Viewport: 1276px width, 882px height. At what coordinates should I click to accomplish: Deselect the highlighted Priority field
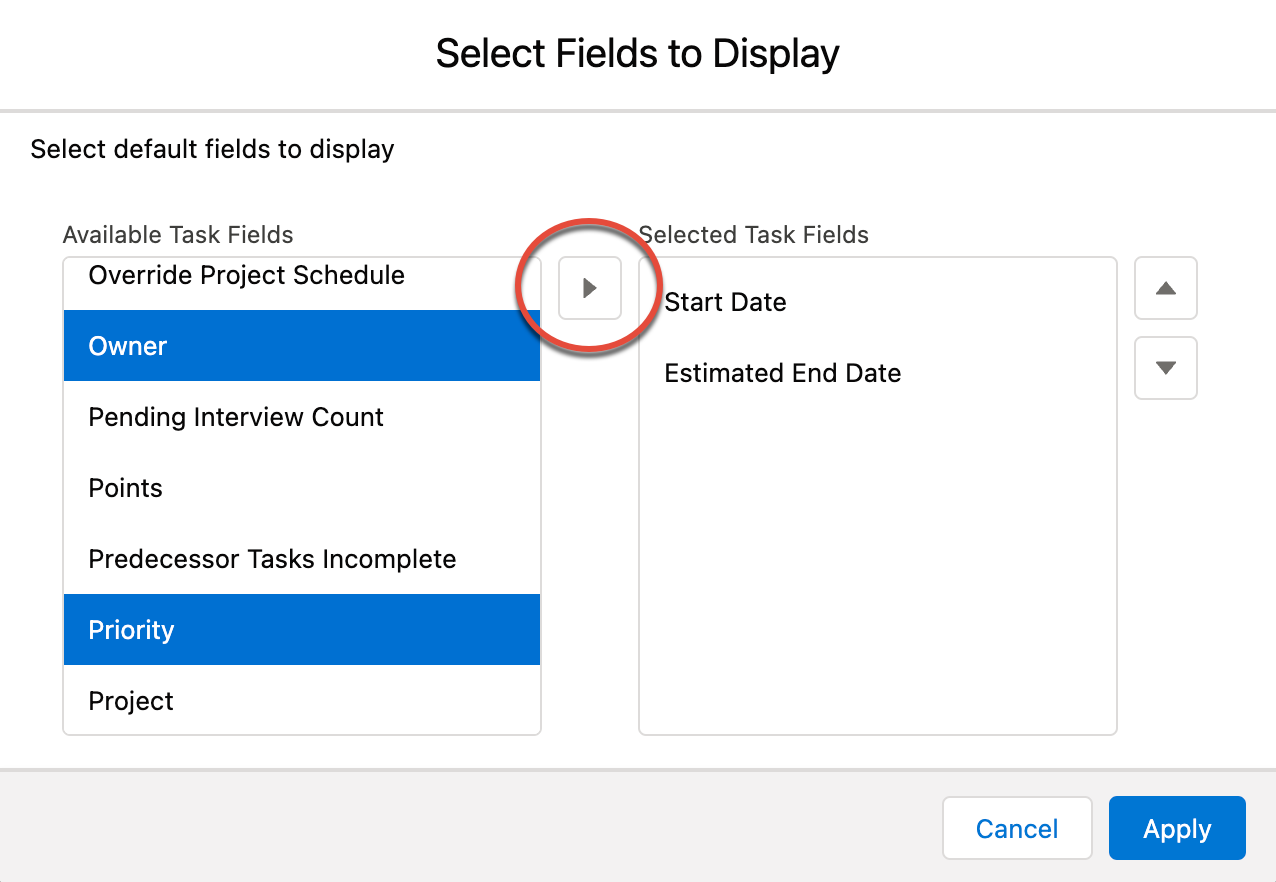pyautogui.click(x=302, y=630)
